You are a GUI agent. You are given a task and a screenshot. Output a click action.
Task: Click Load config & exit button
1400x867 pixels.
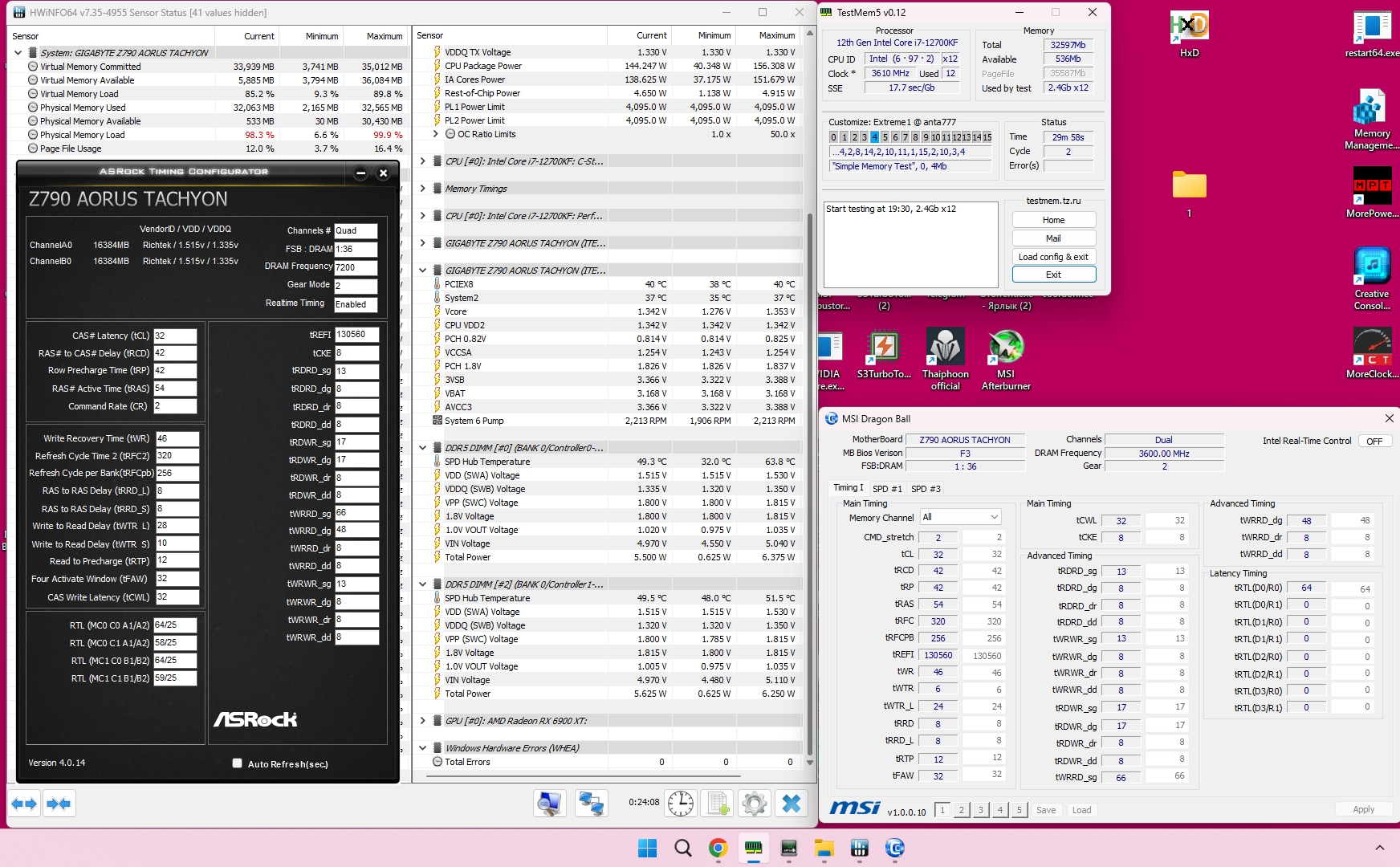[x=1053, y=257]
